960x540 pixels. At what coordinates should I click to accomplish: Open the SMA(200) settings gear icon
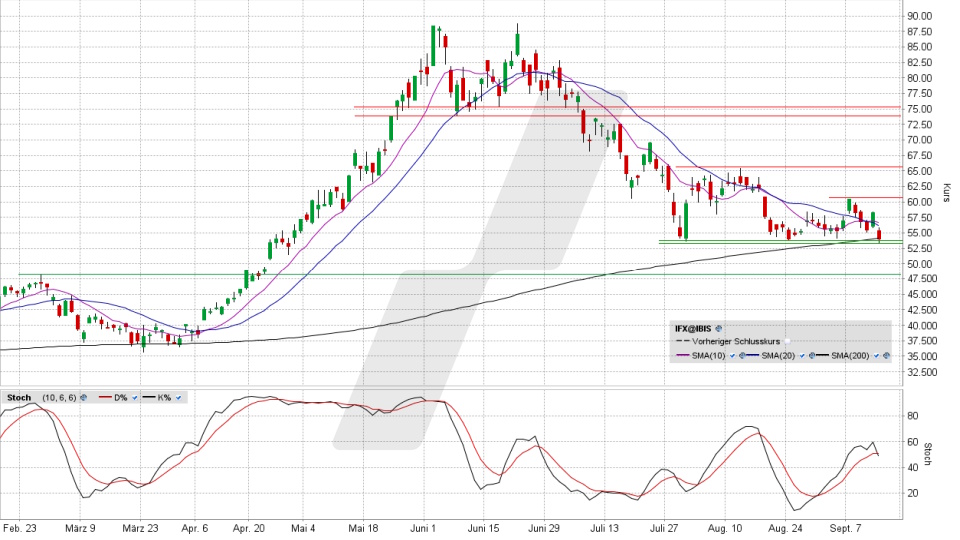pos(886,356)
